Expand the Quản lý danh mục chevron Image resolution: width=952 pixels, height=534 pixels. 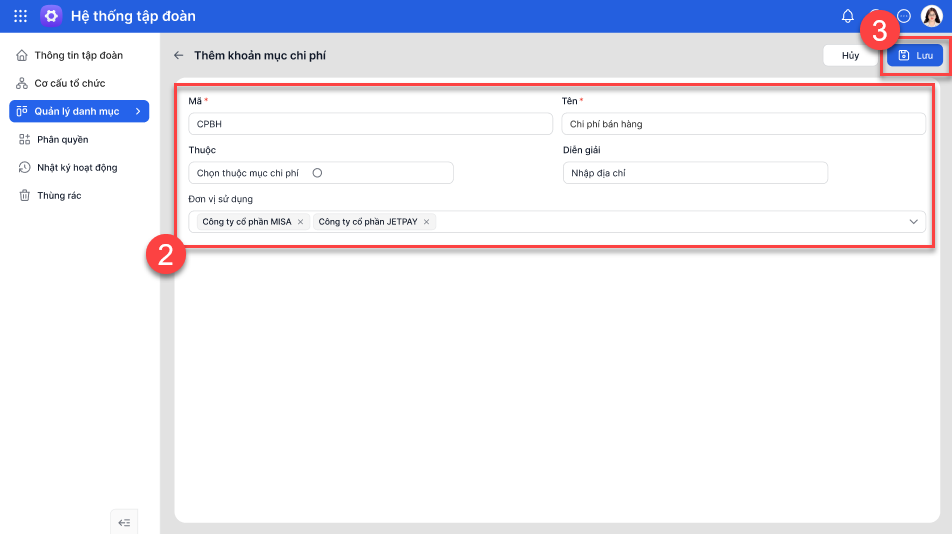(138, 111)
